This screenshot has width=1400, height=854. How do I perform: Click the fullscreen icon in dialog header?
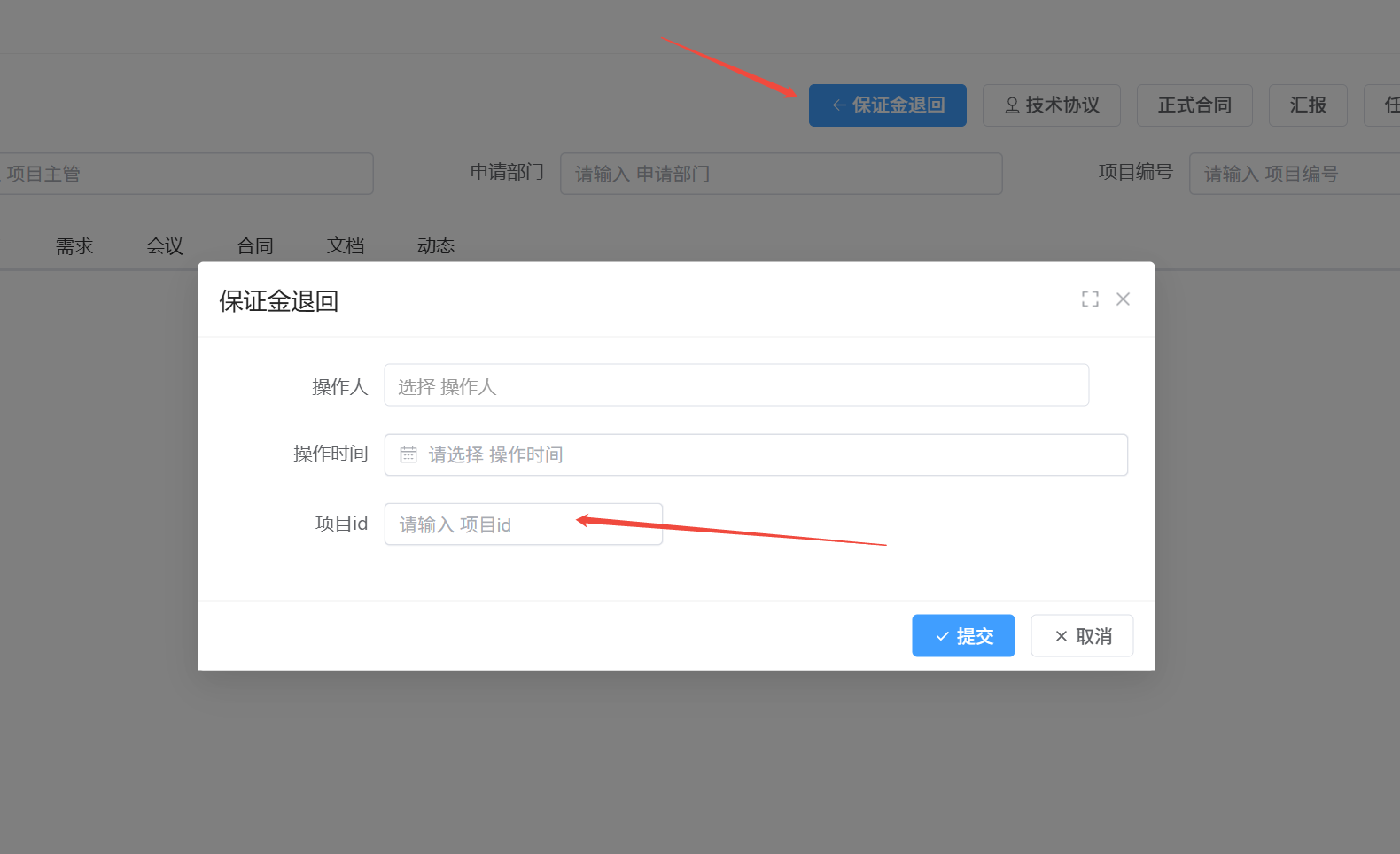(x=1090, y=299)
